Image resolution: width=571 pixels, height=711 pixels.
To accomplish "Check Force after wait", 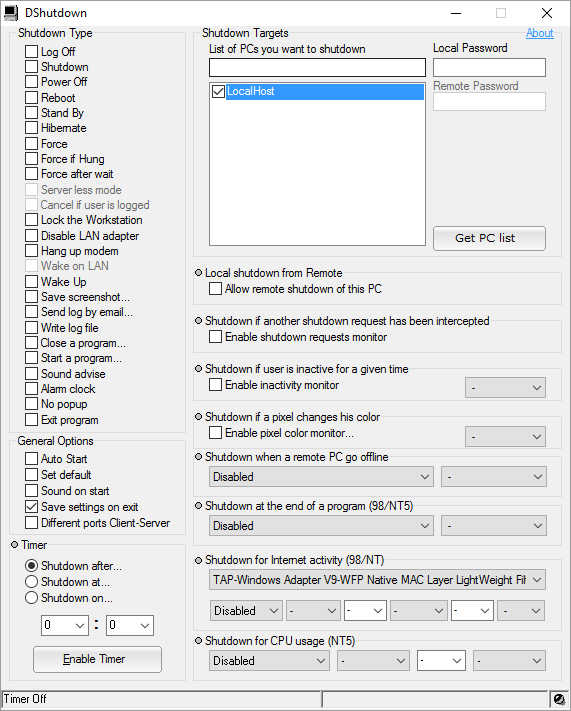I will (31, 174).
